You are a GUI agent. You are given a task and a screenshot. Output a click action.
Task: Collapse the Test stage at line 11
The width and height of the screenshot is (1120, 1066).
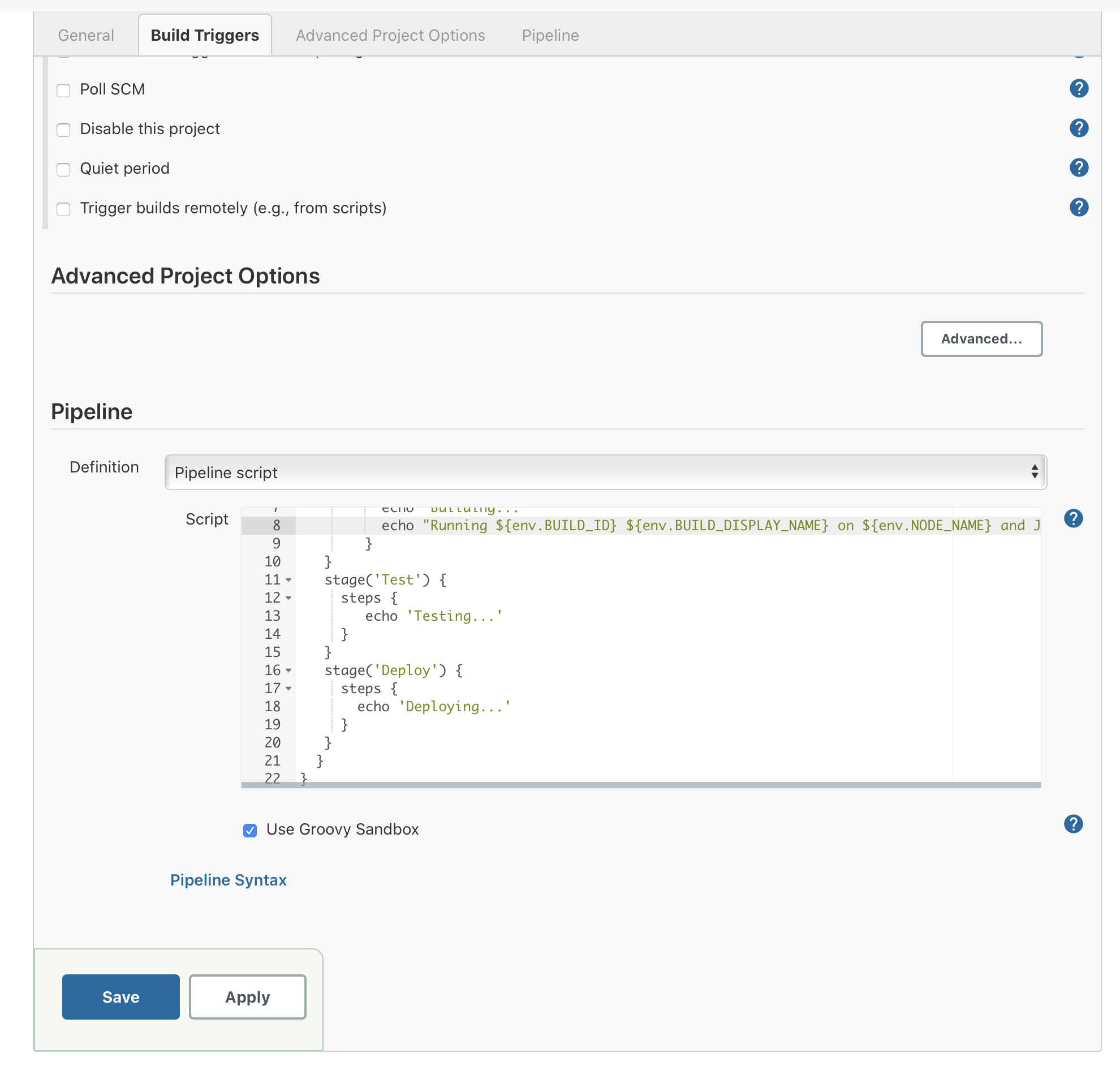point(288,580)
